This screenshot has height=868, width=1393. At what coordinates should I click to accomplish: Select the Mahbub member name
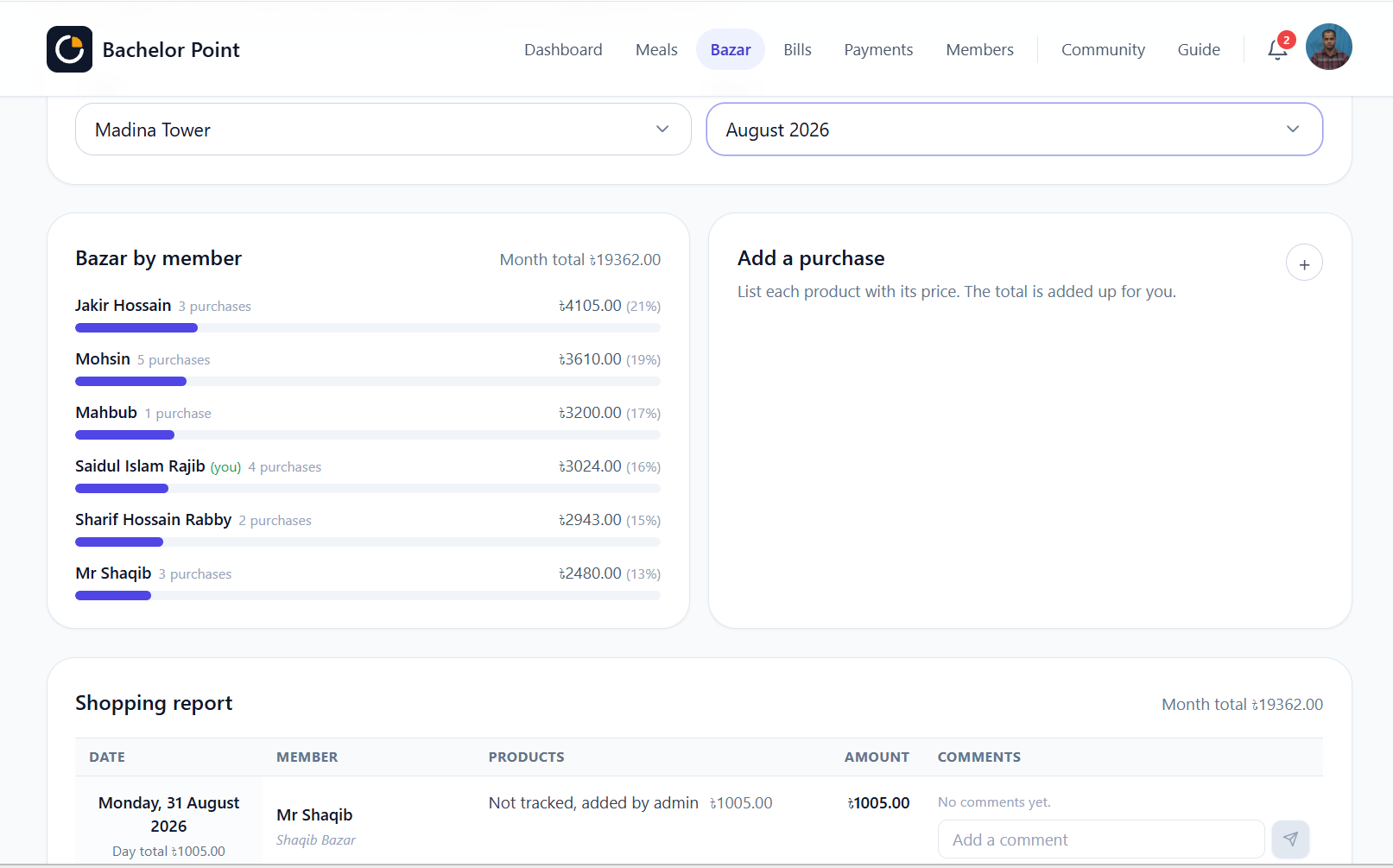[x=106, y=413]
